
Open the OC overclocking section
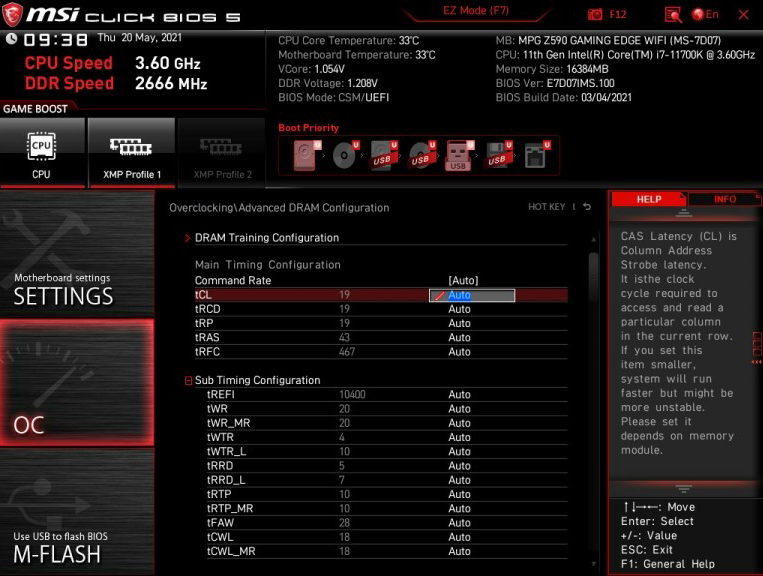(x=77, y=382)
